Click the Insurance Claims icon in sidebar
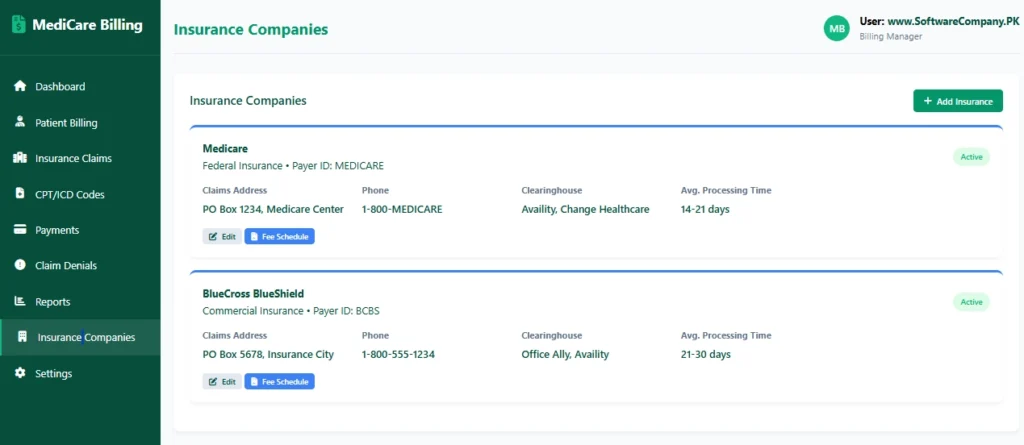 [20, 158]
